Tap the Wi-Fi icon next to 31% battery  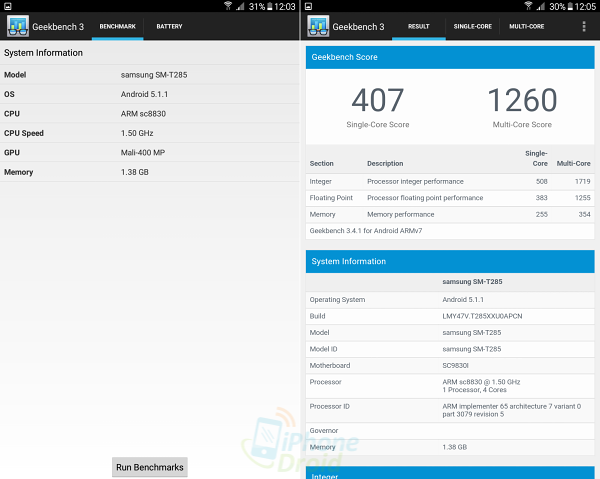[x=229, y=6]
